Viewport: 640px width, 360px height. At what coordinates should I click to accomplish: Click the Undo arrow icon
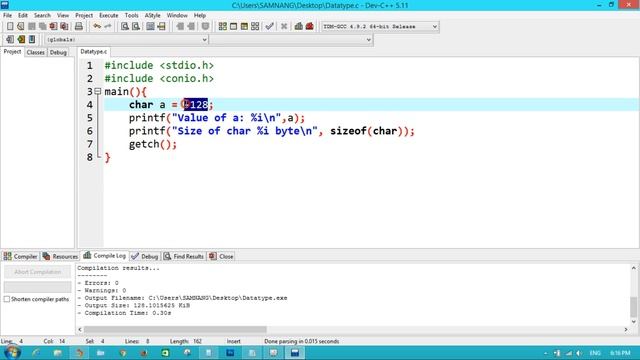[x=97, y=26]
